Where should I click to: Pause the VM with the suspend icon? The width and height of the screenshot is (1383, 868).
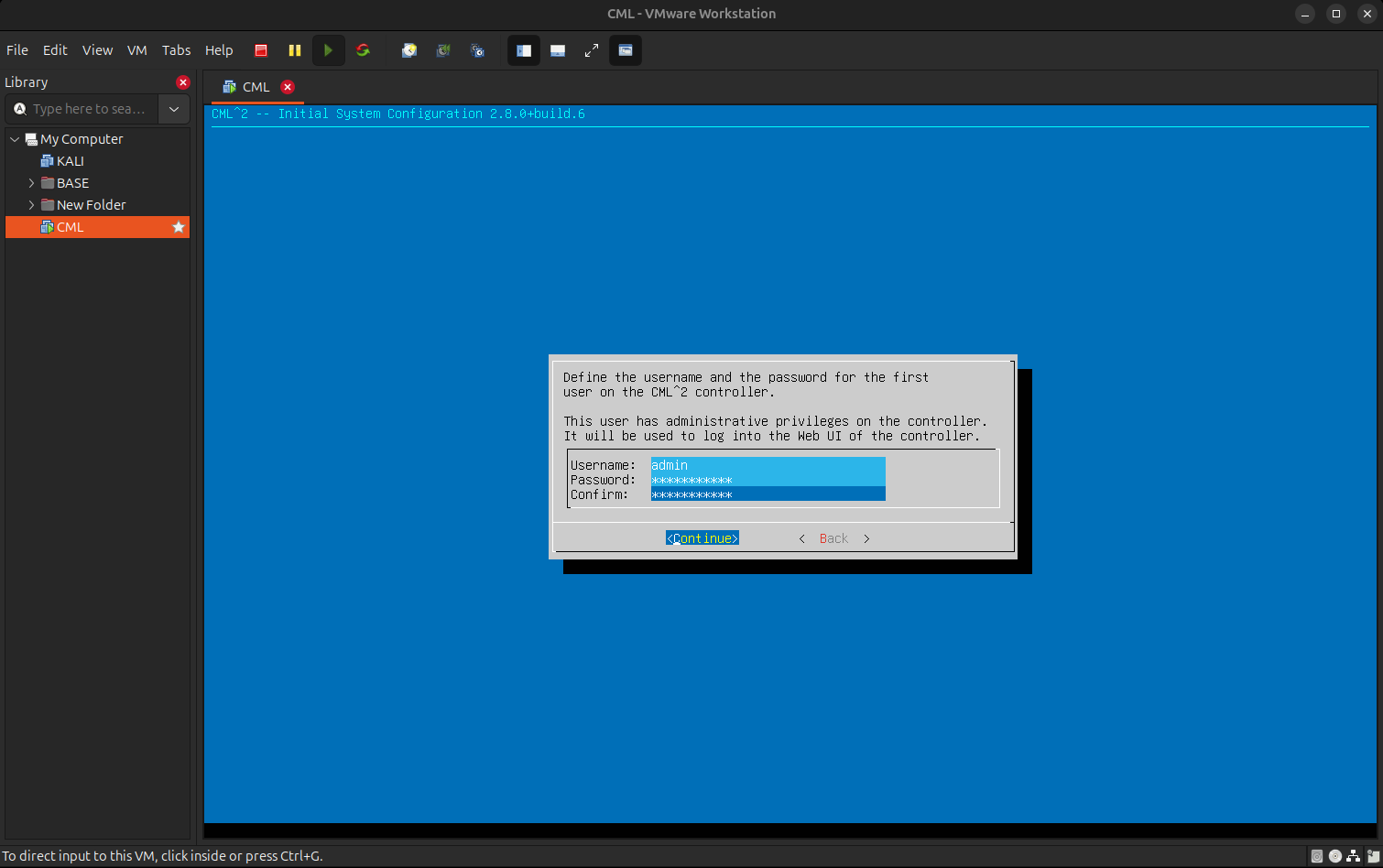click(294, 50)
